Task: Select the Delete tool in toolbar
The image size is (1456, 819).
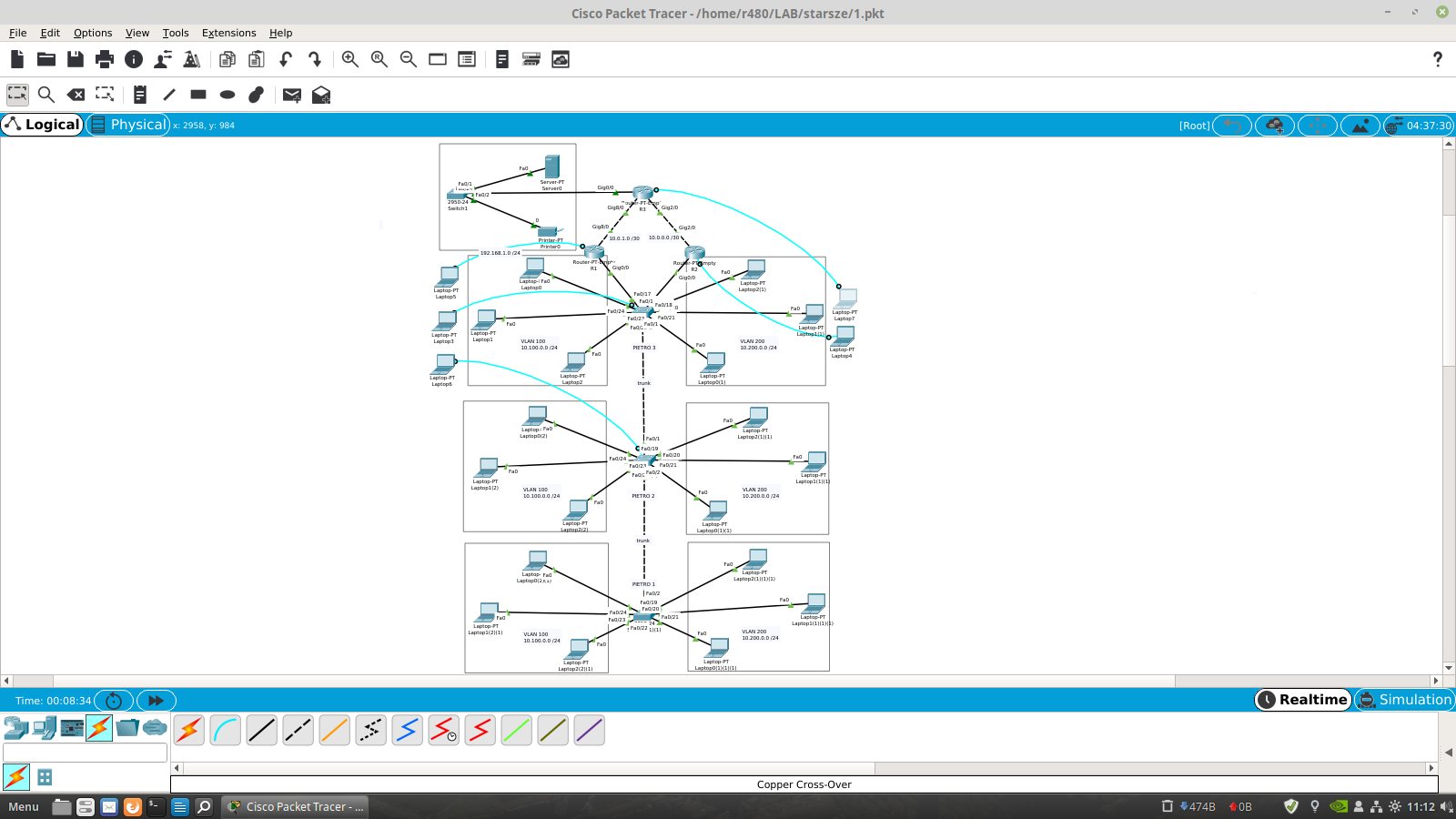Action: click(x=76, y=95)
